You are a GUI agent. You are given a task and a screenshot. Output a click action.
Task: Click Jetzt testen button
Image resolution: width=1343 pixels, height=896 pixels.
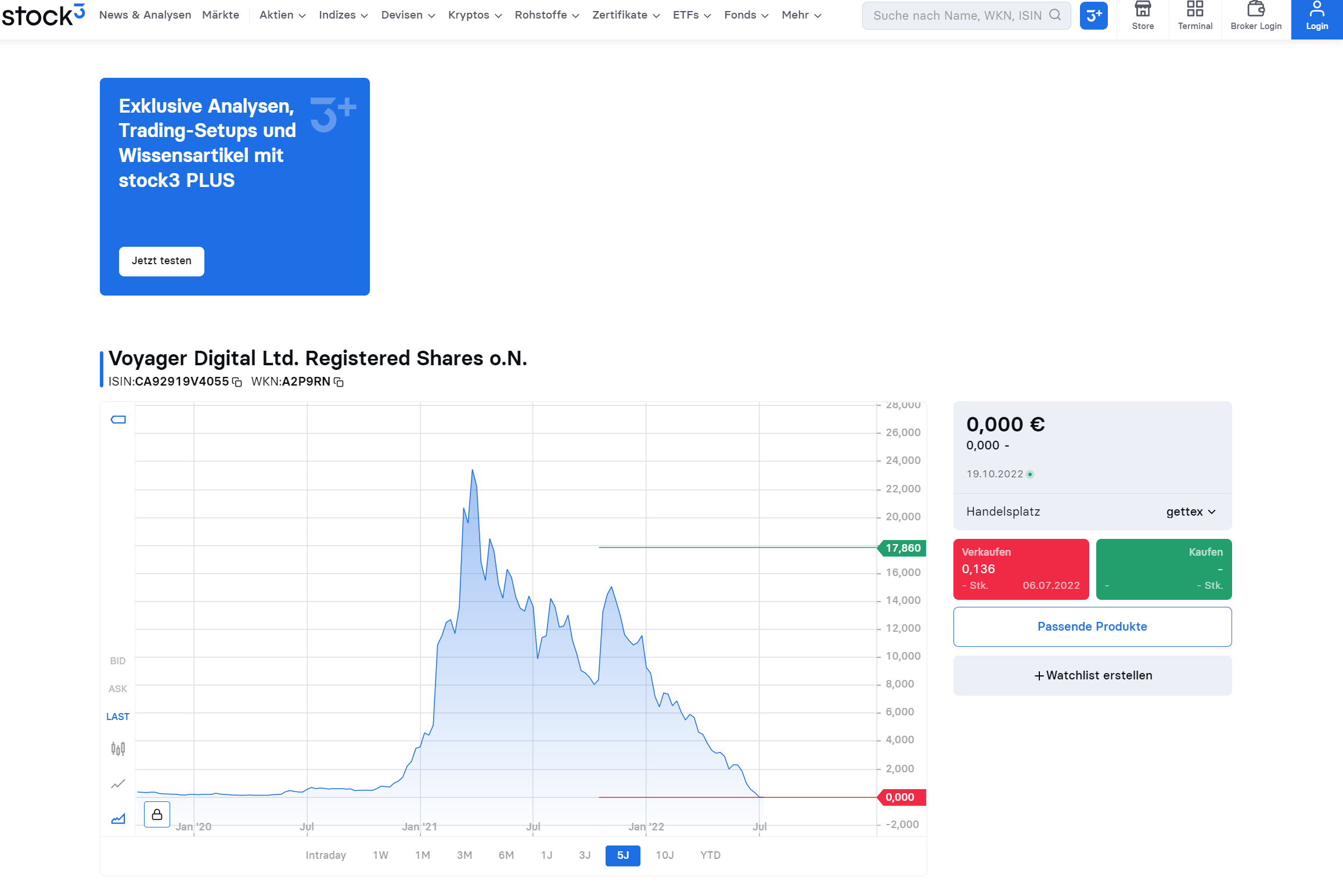161,261
